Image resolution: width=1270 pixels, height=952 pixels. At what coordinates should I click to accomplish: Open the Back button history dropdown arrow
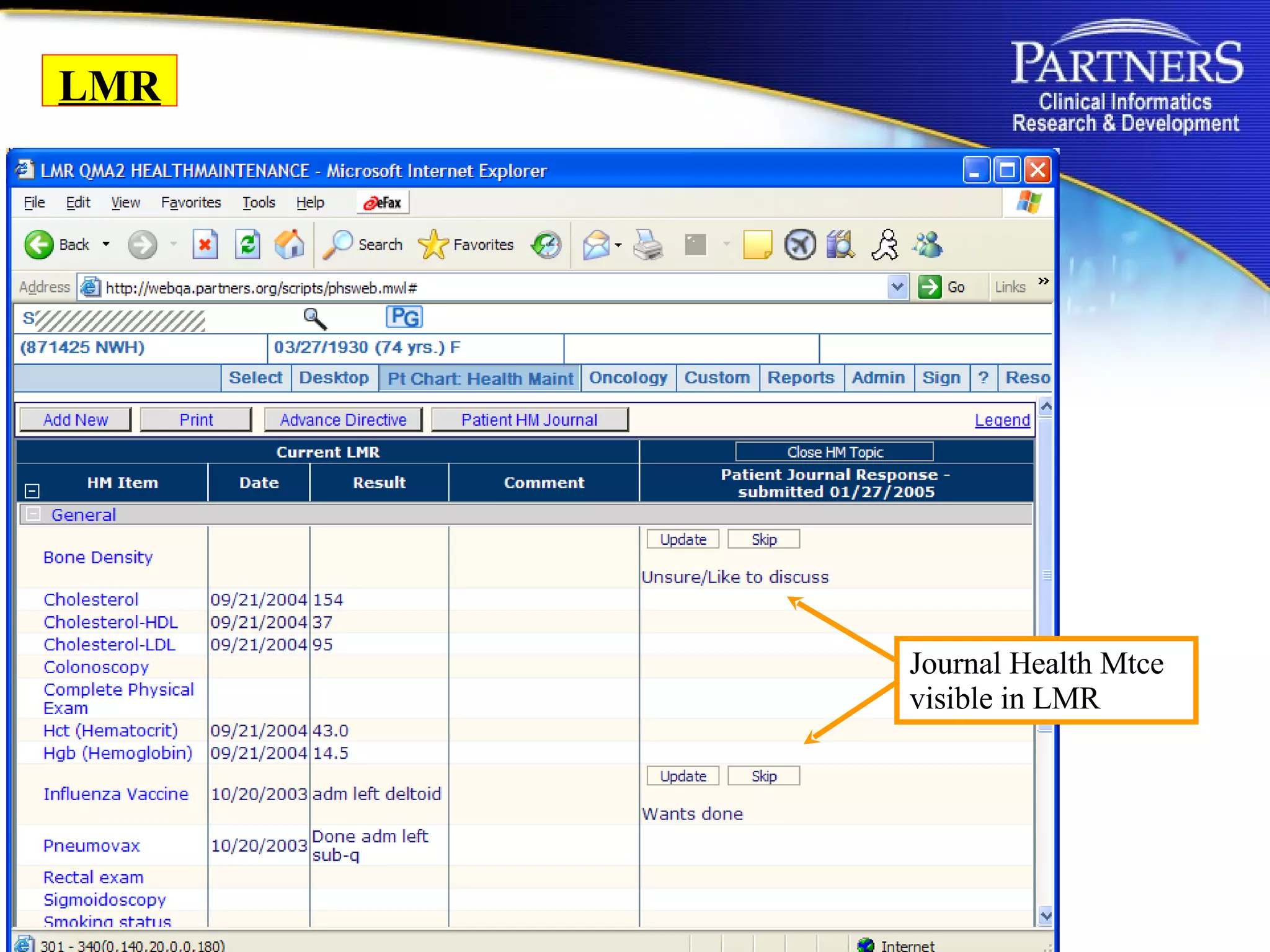[106, 245]
